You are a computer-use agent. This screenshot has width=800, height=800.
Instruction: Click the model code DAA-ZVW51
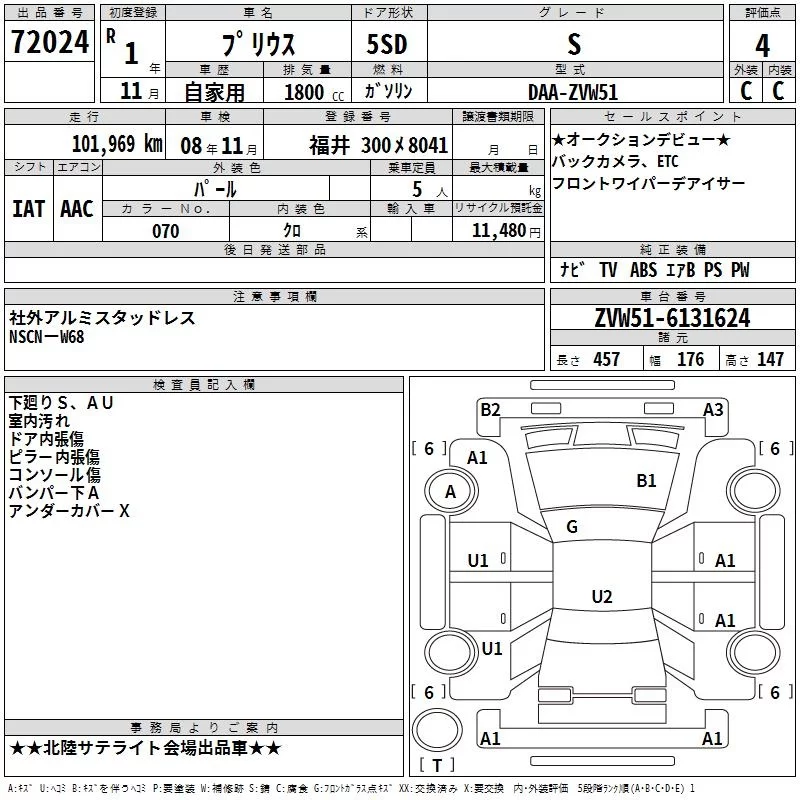pos(573,92)
